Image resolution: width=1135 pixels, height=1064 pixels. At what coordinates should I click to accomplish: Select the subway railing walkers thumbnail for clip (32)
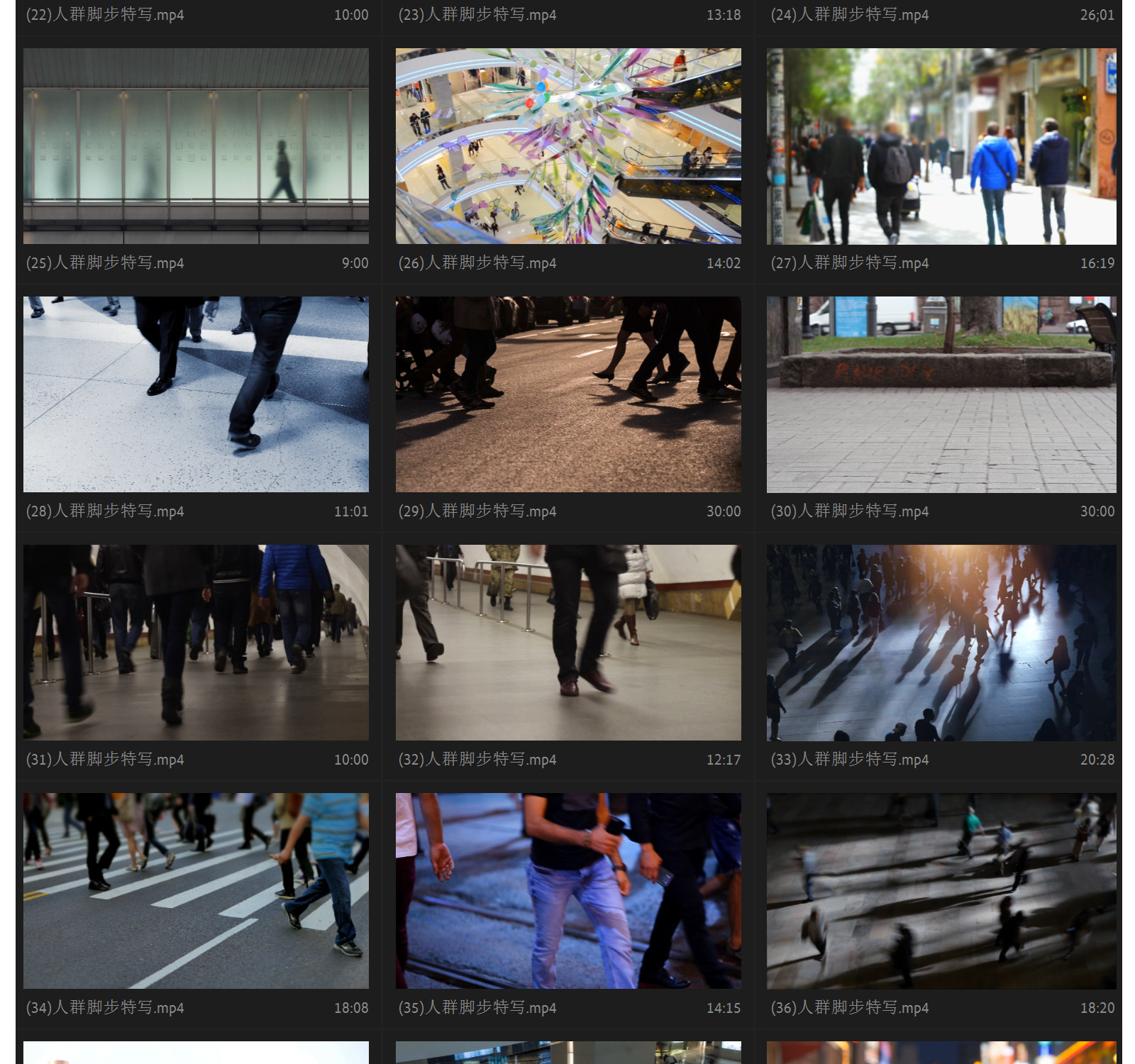click(568, 643)
